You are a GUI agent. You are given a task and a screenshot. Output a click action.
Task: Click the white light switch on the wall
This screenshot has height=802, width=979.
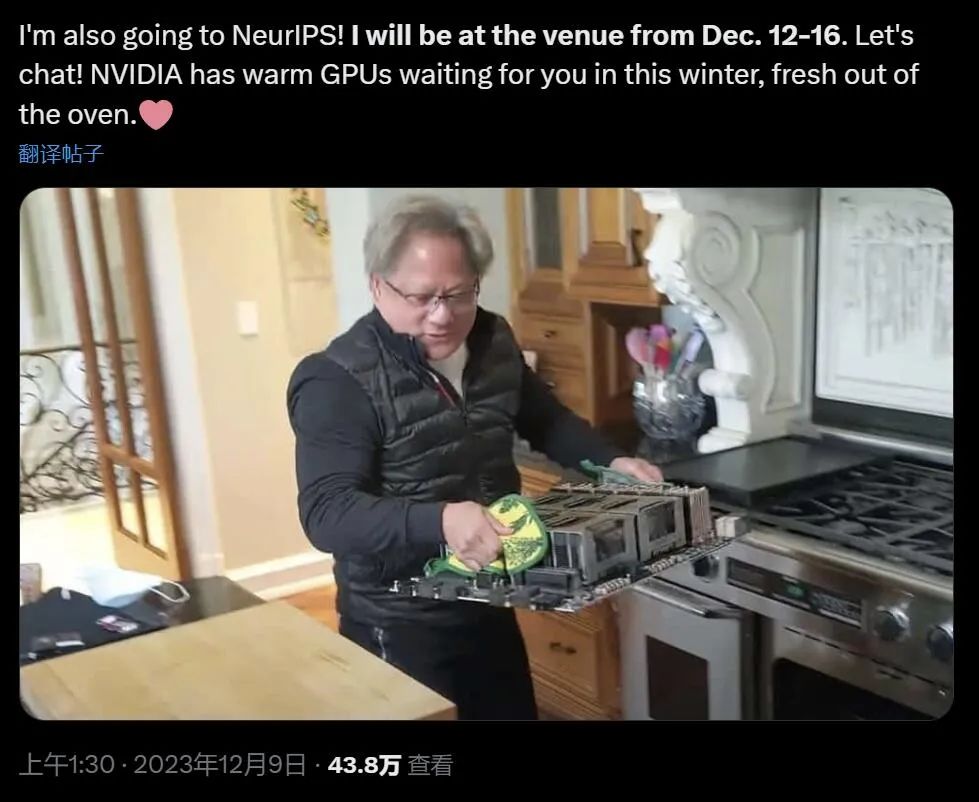[x=247, y=318]
